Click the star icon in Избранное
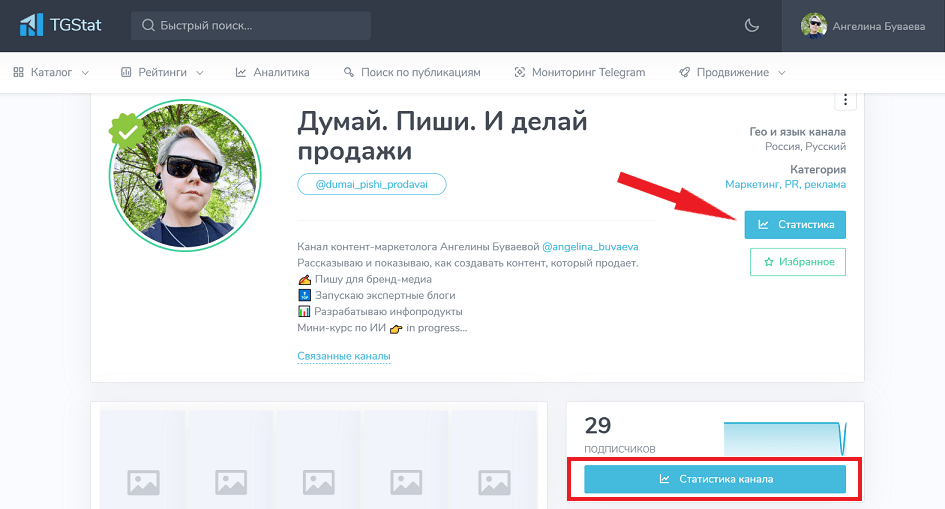The image size is (945, 509). point(768,262)
